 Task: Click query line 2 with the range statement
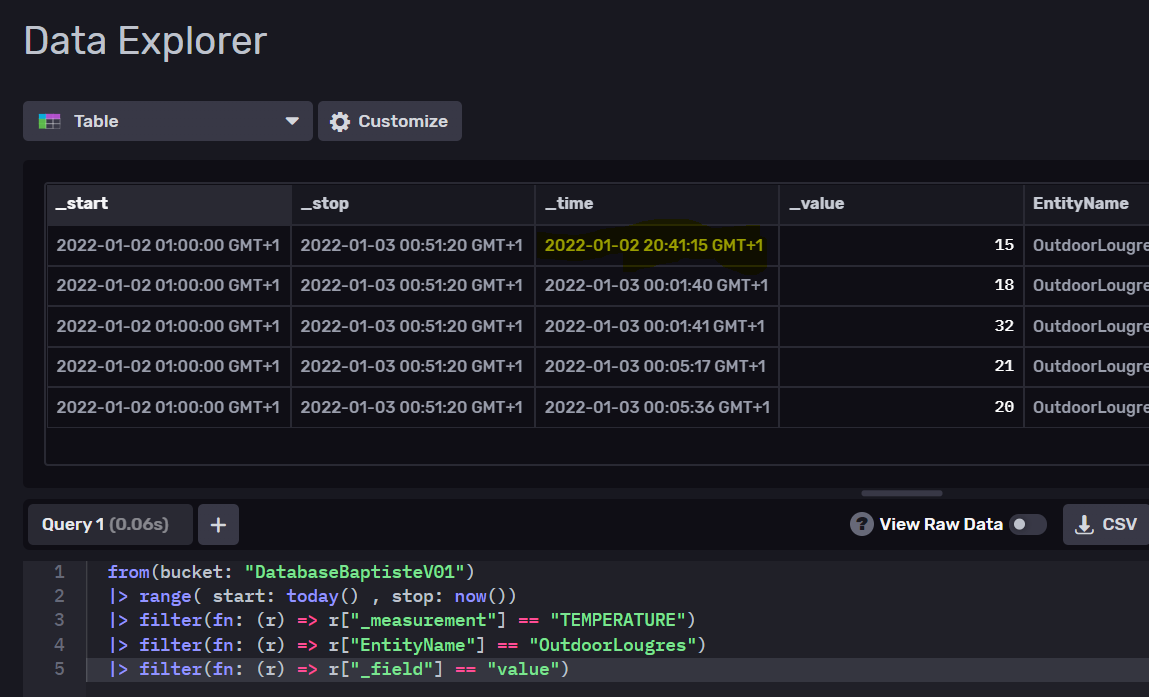[312, 596]
